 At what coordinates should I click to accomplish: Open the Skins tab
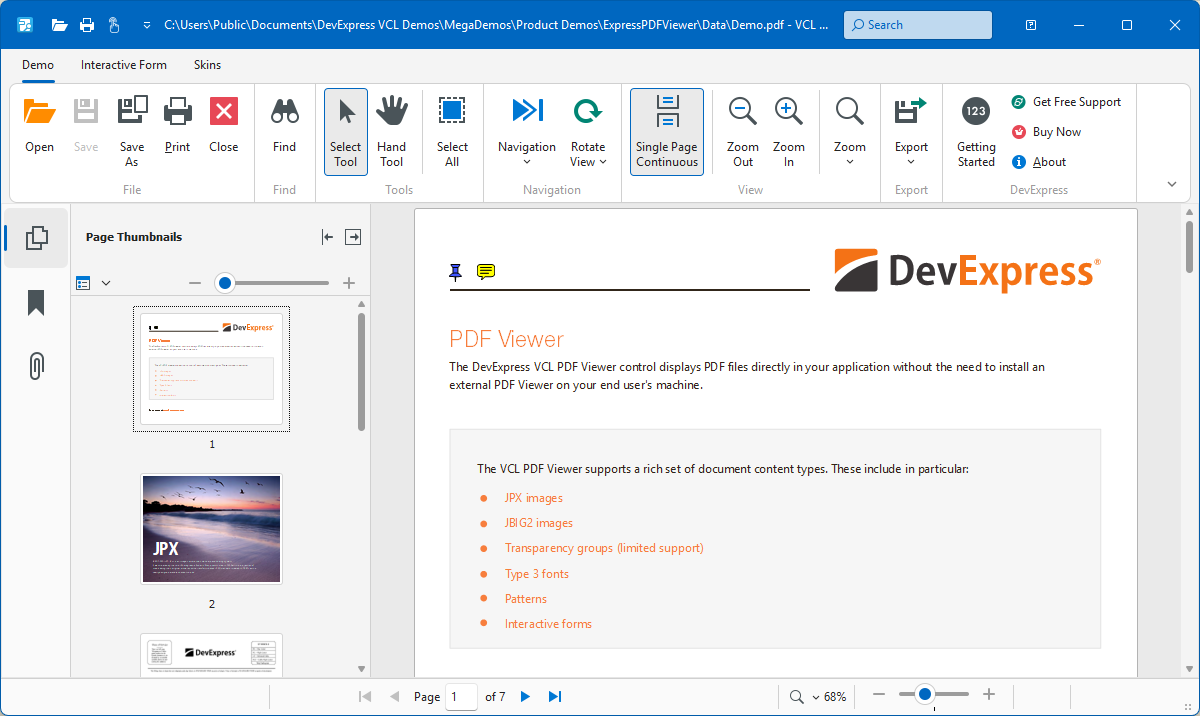pyautogui.click(x=208, y=65)
